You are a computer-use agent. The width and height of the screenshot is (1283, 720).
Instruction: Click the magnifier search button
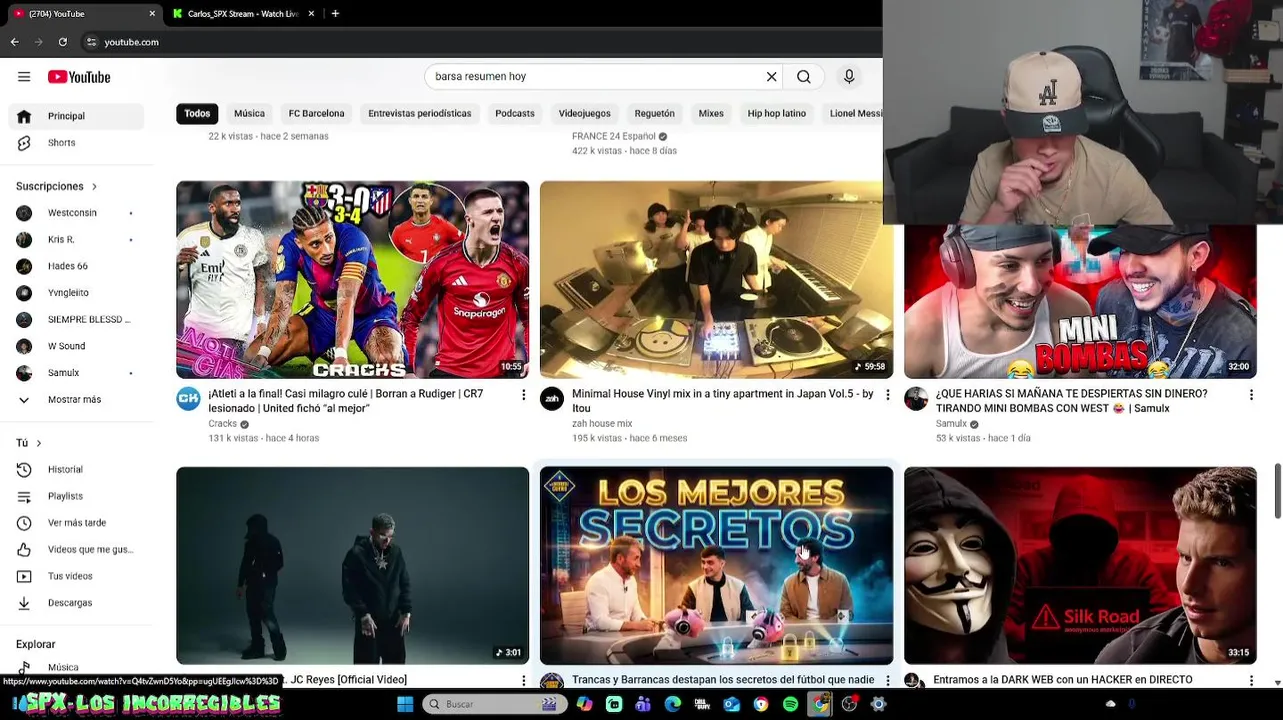click(x=803, y=77)
